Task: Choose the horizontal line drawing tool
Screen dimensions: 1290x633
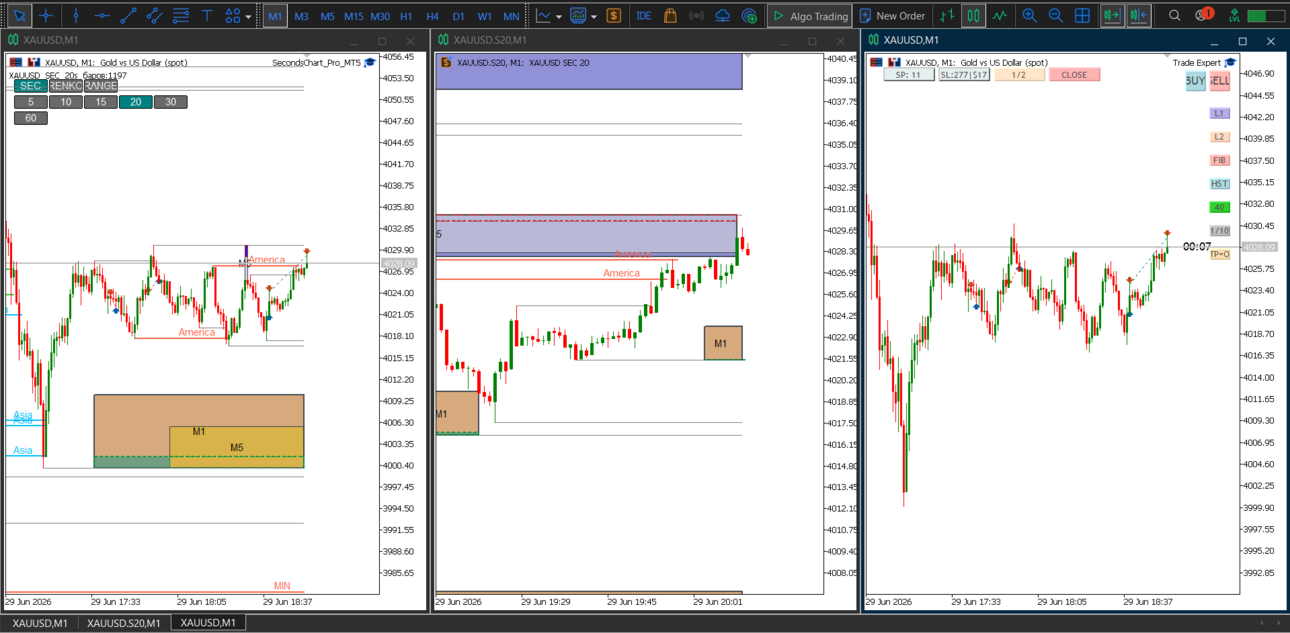Action: 102,16
